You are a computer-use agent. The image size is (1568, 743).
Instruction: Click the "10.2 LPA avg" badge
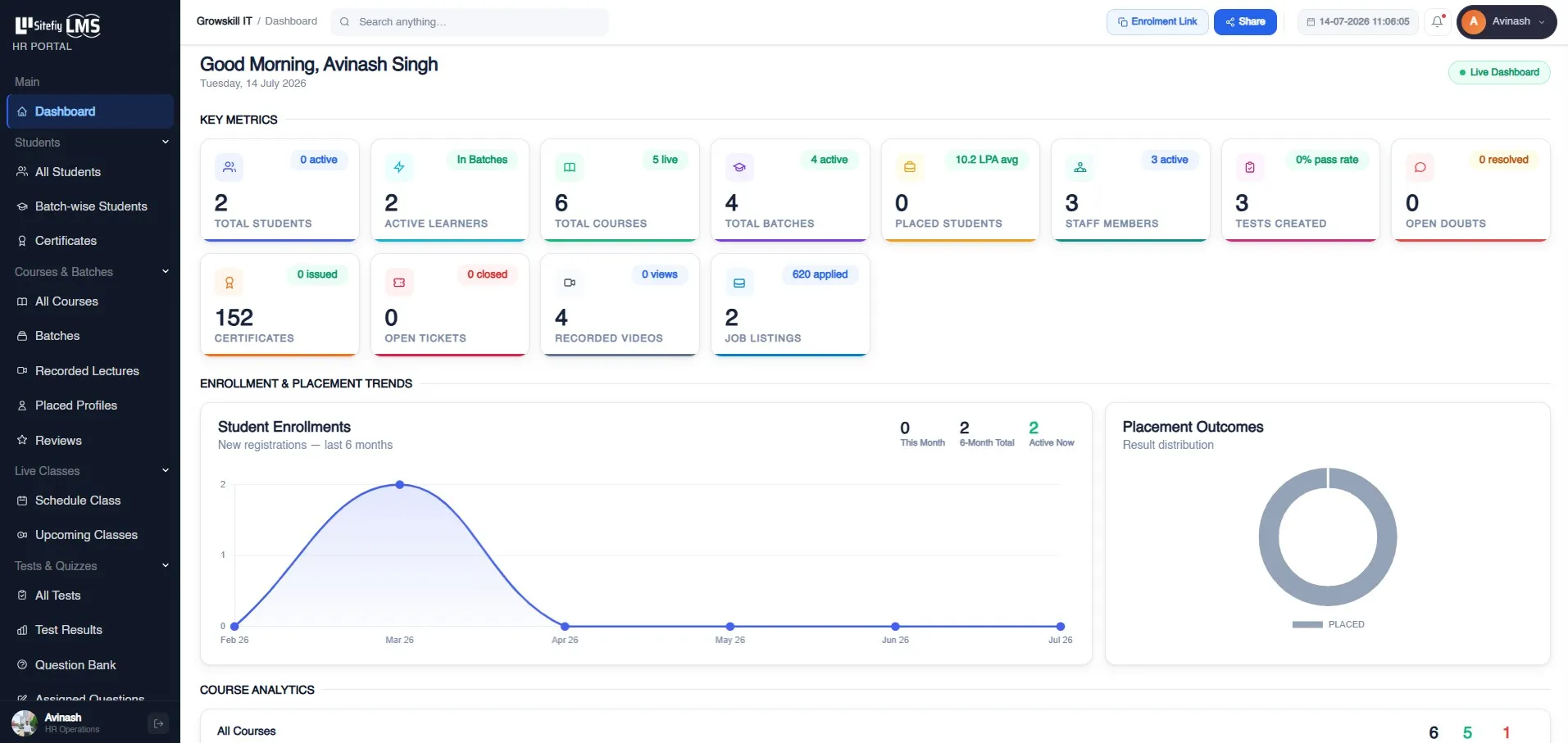coord(987,160)
